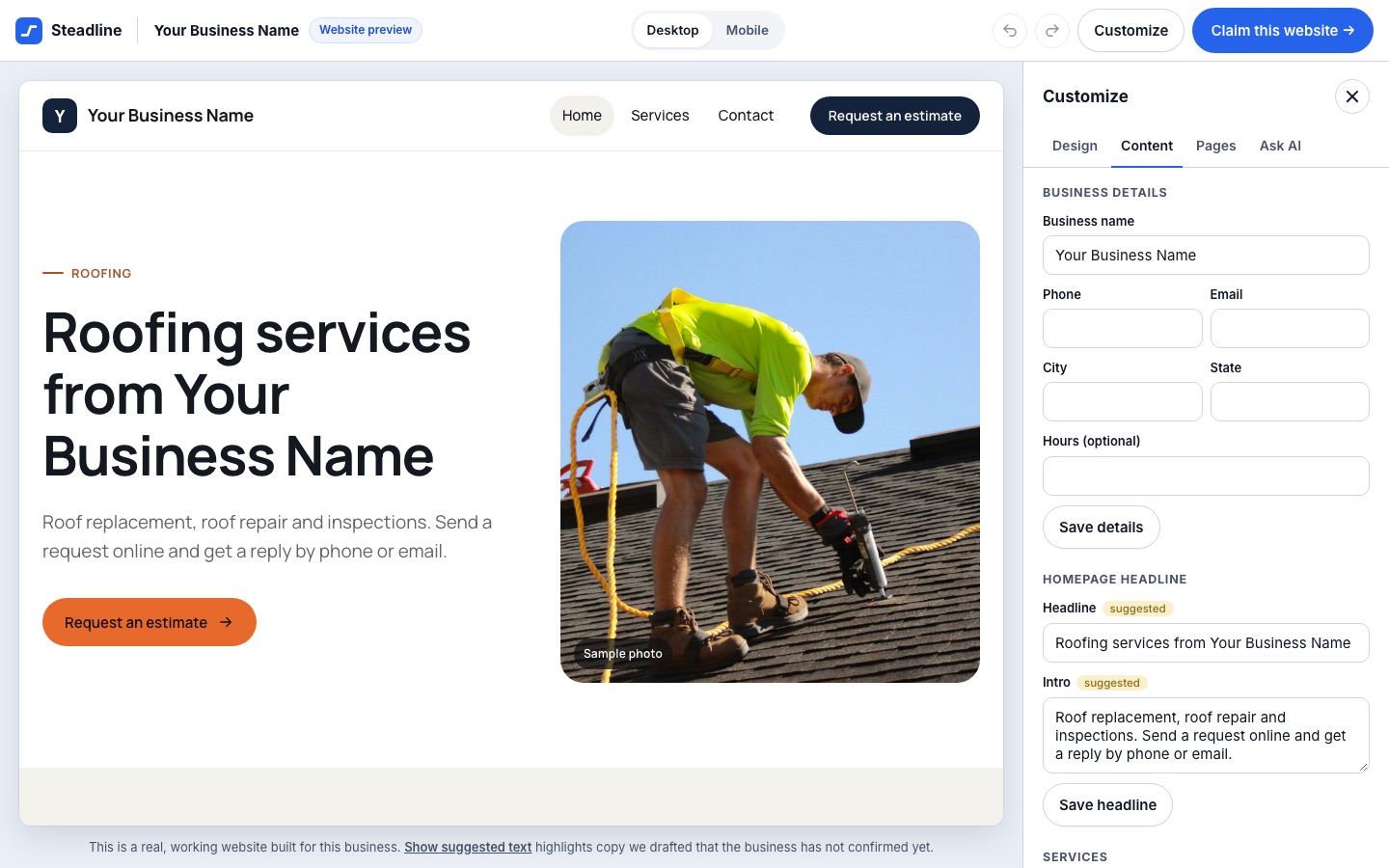Image resolution: width=1389 pixels, height=868 pixels.
Task: Click the Website preview badge
Action: tap(366, 30)
